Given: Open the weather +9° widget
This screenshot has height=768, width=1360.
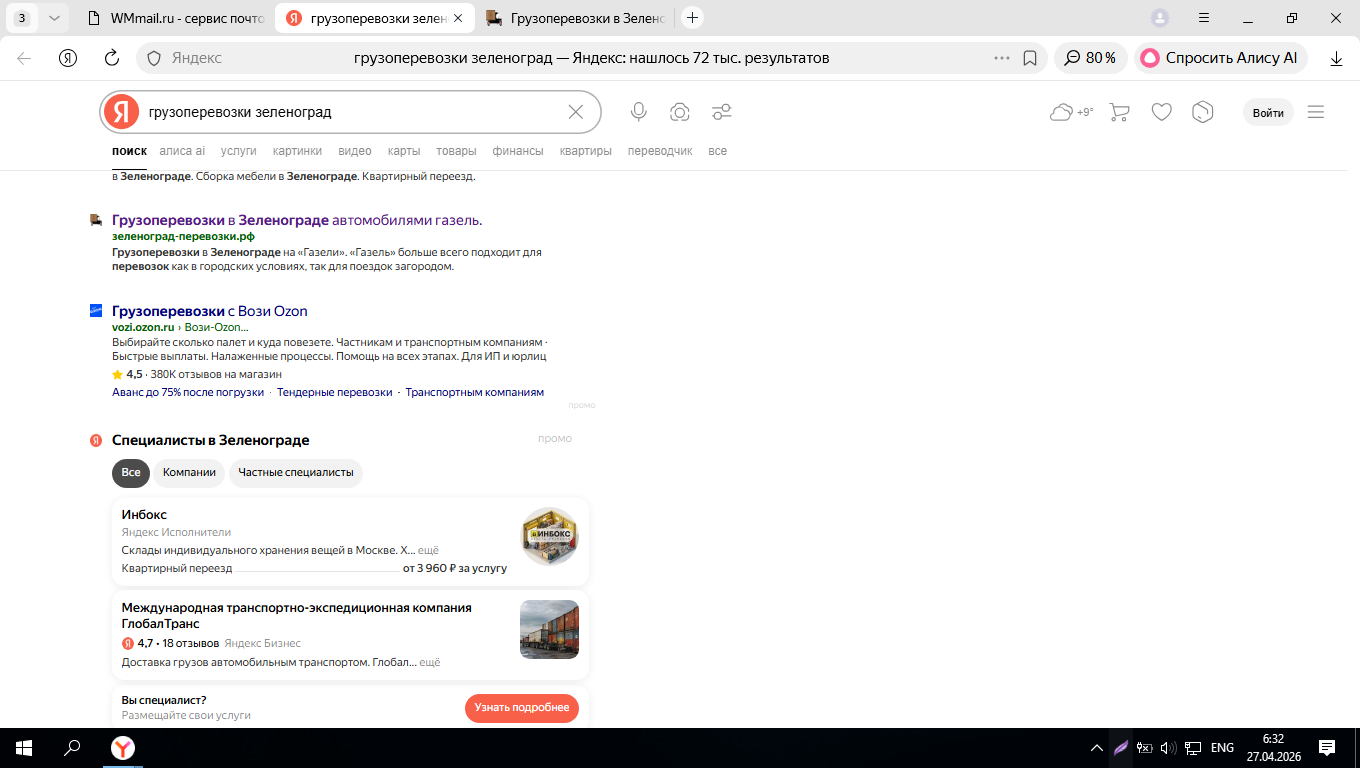Looking at the screenshot, I should [x=1072, y=112].
